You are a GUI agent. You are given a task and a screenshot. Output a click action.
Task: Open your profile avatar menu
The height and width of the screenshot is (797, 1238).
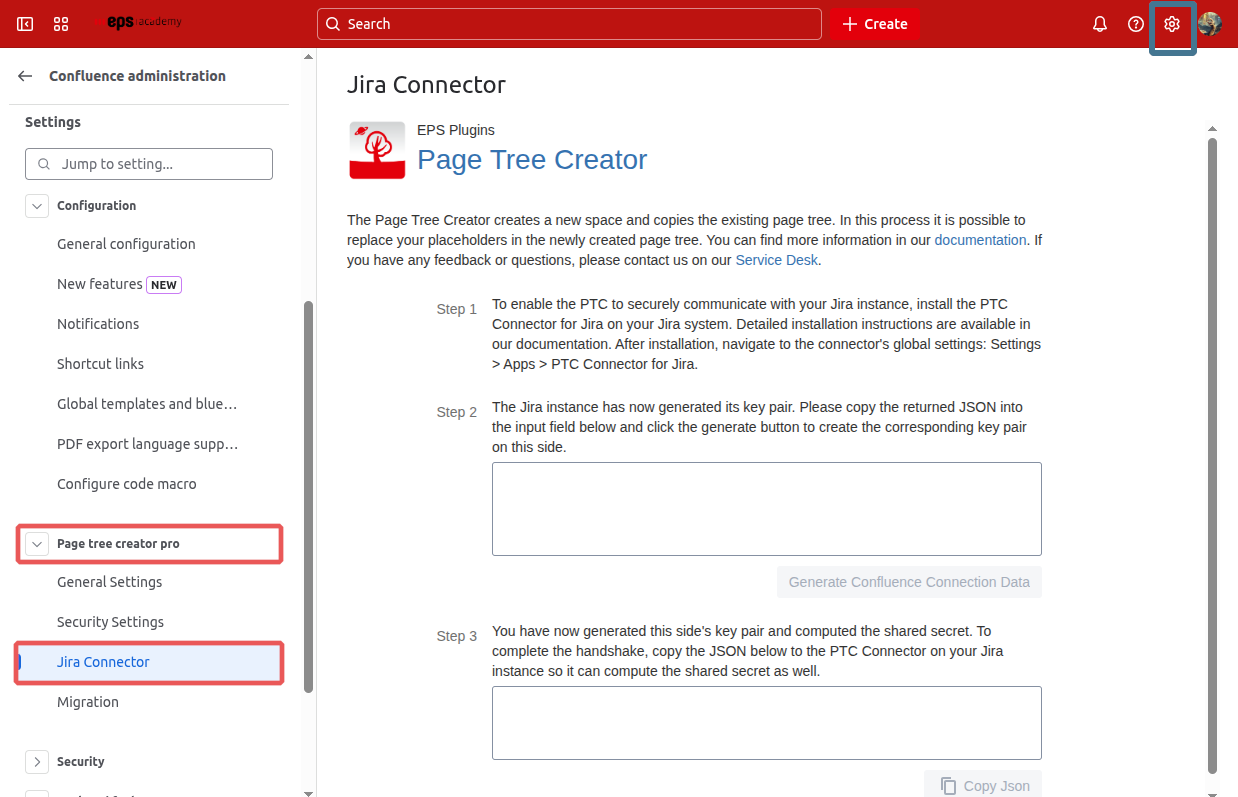click(x=1210, y=24)
